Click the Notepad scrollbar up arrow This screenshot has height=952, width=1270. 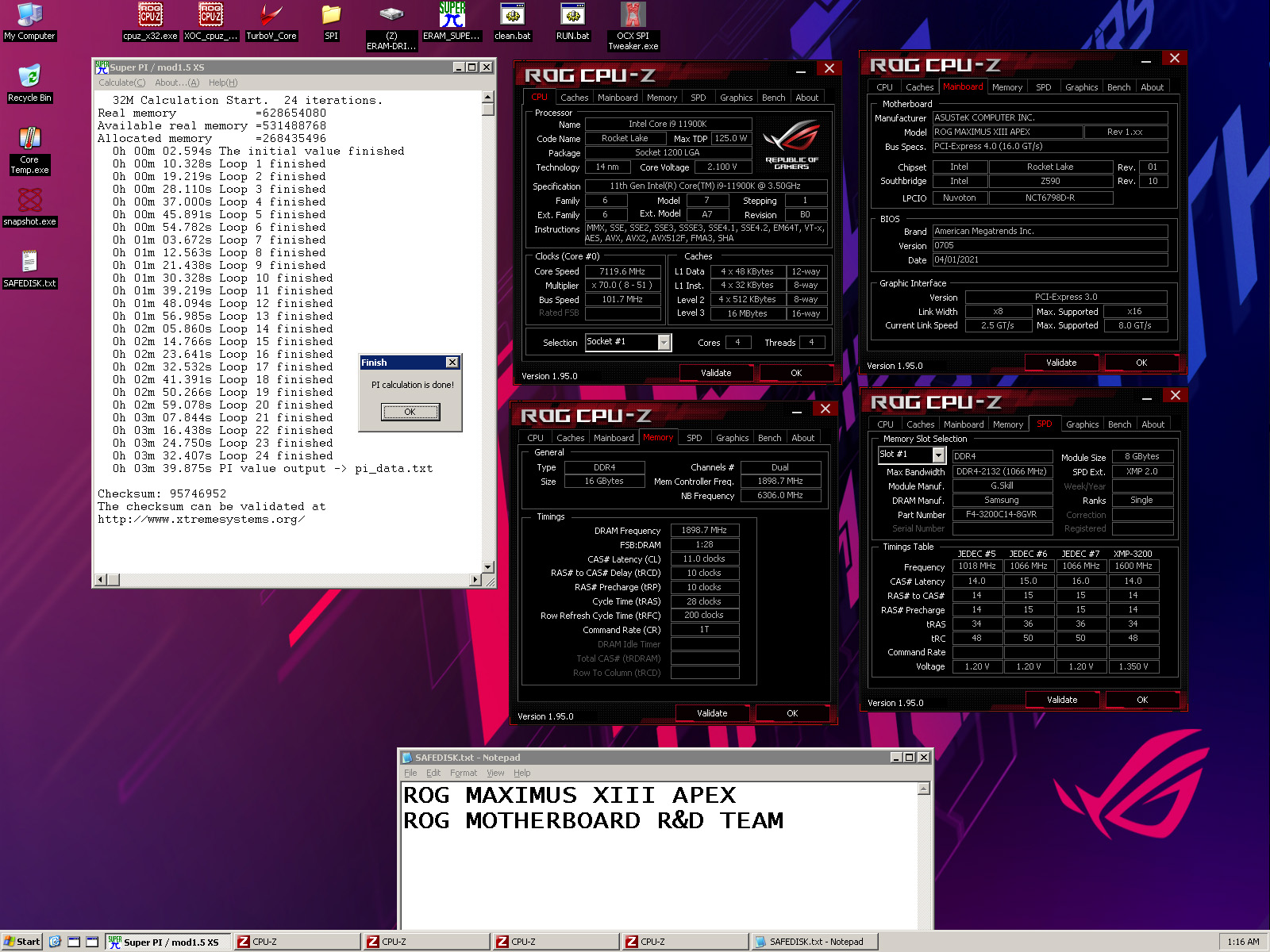point(924,789)
